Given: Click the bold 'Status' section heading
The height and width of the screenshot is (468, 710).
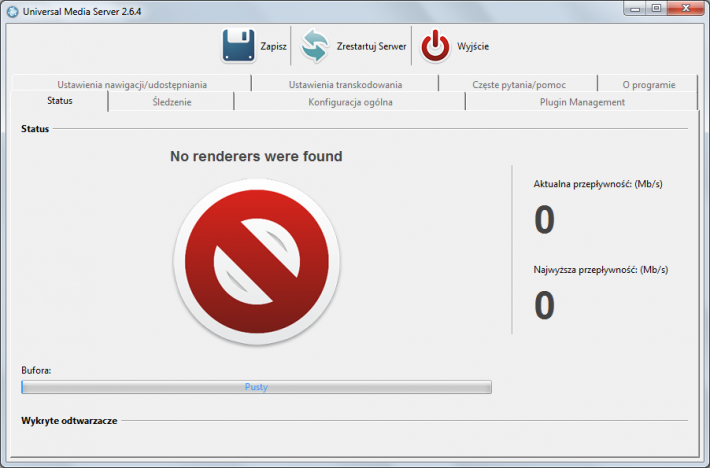Looking at the screenshot, I should pos(35,129).
